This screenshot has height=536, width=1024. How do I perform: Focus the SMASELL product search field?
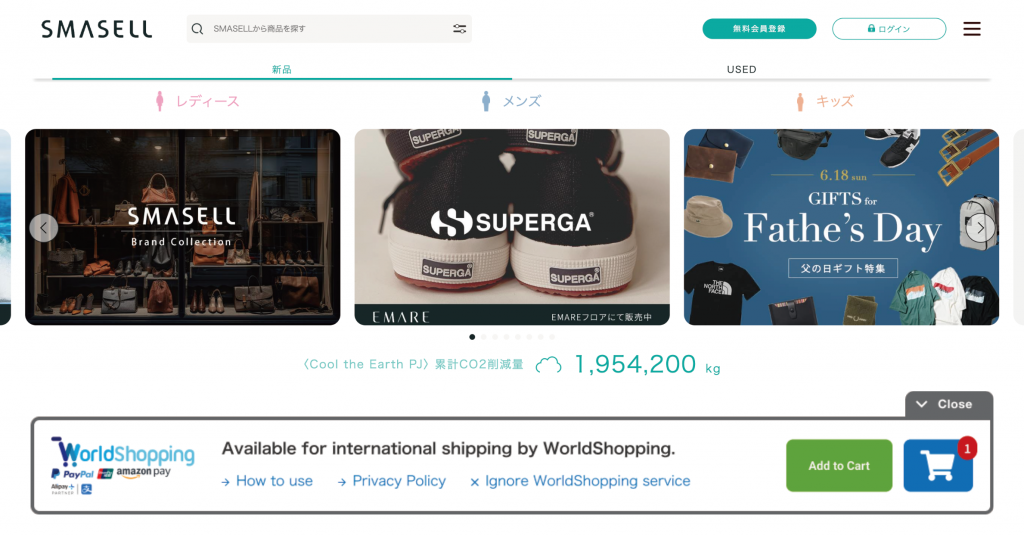[x=329, y=29]
